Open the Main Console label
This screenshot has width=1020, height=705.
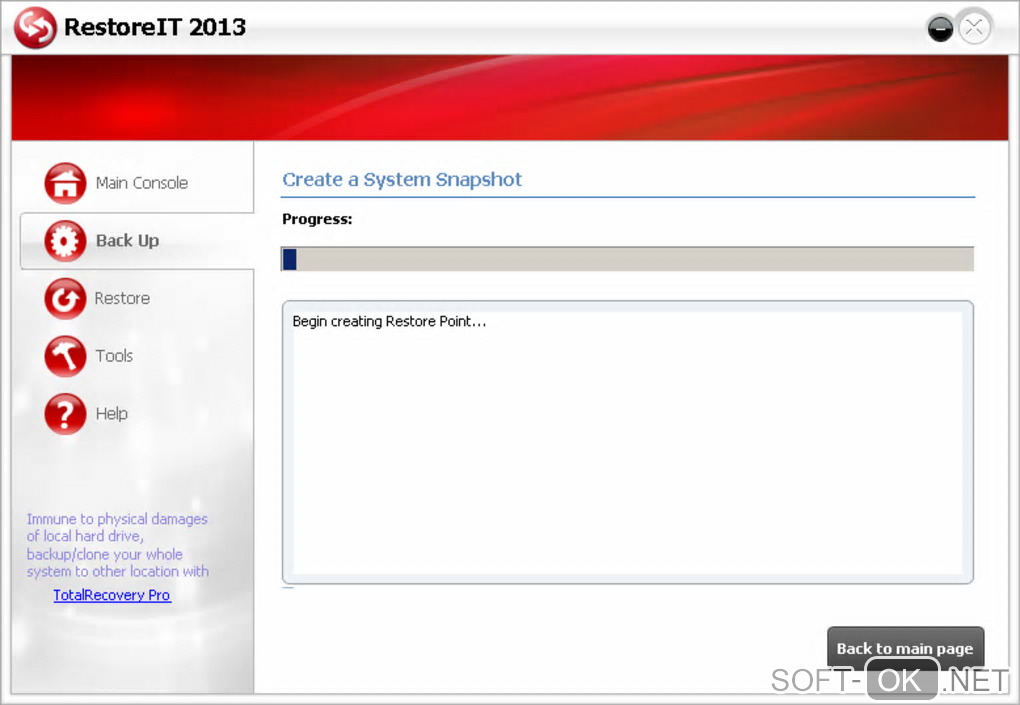[x=142, y=183]
